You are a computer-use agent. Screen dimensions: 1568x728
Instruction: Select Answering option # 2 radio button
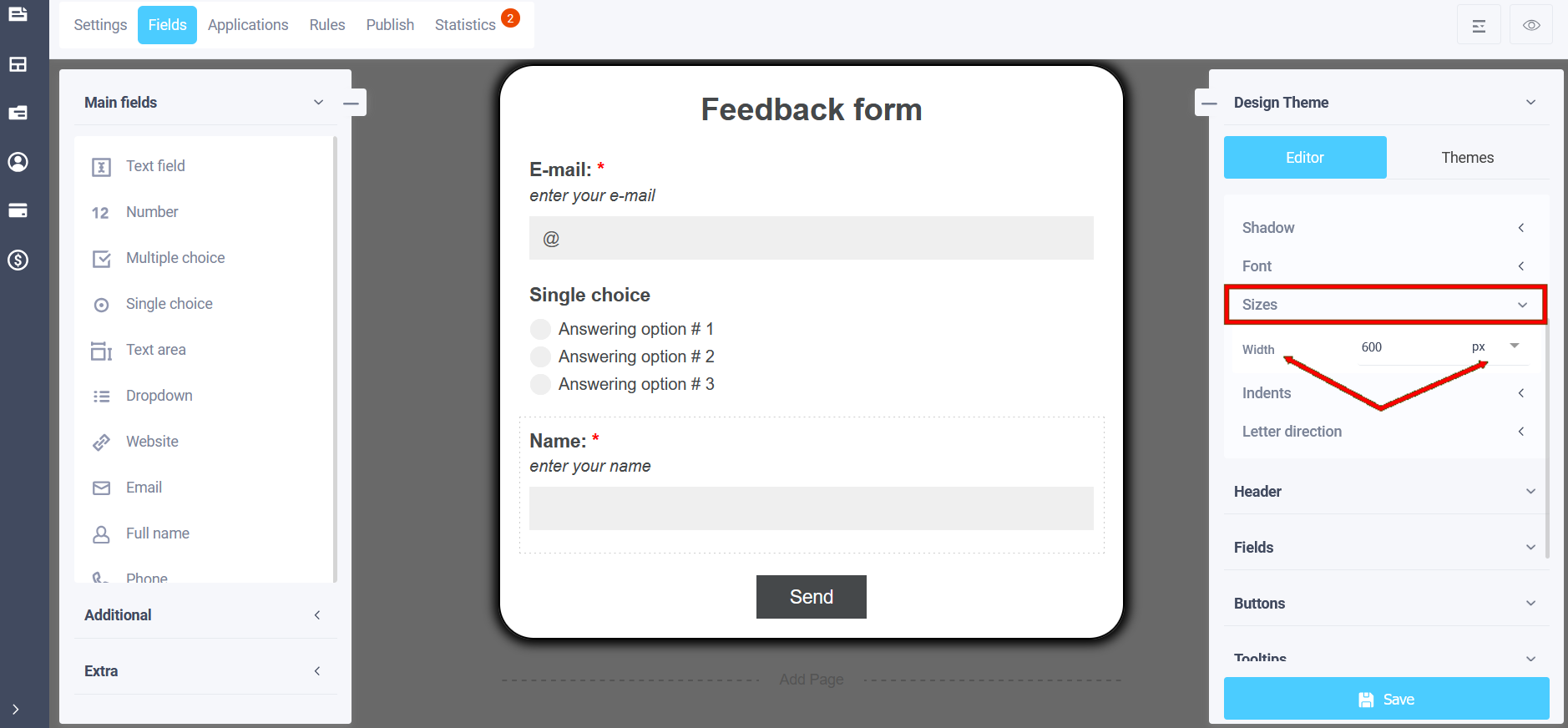540,356
